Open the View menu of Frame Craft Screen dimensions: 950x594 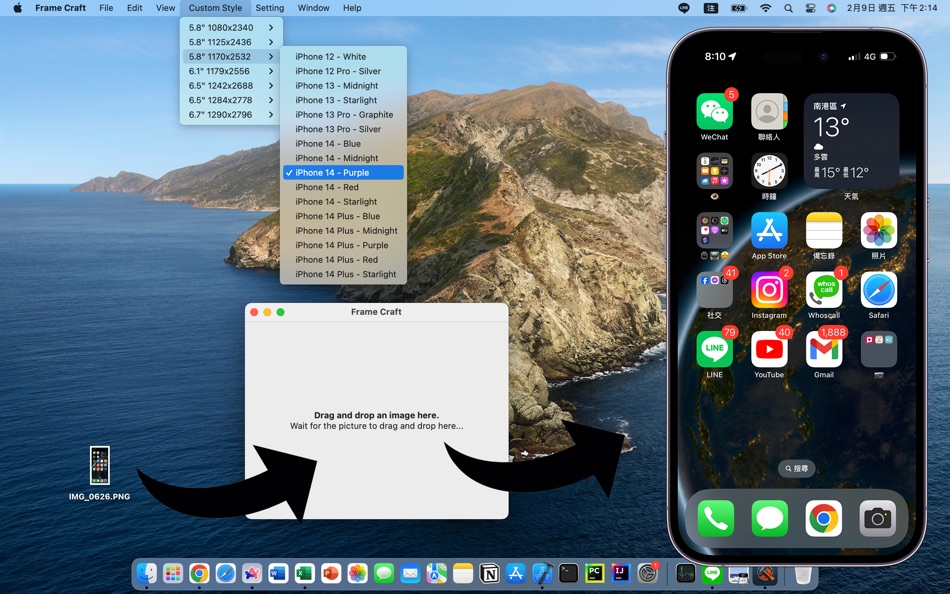165,8
